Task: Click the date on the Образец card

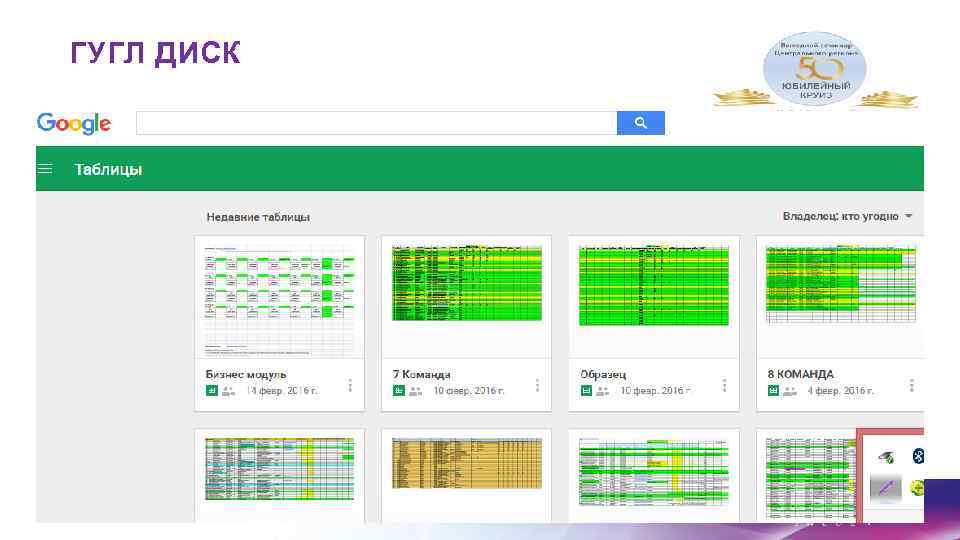Action: tap(656, 391)
